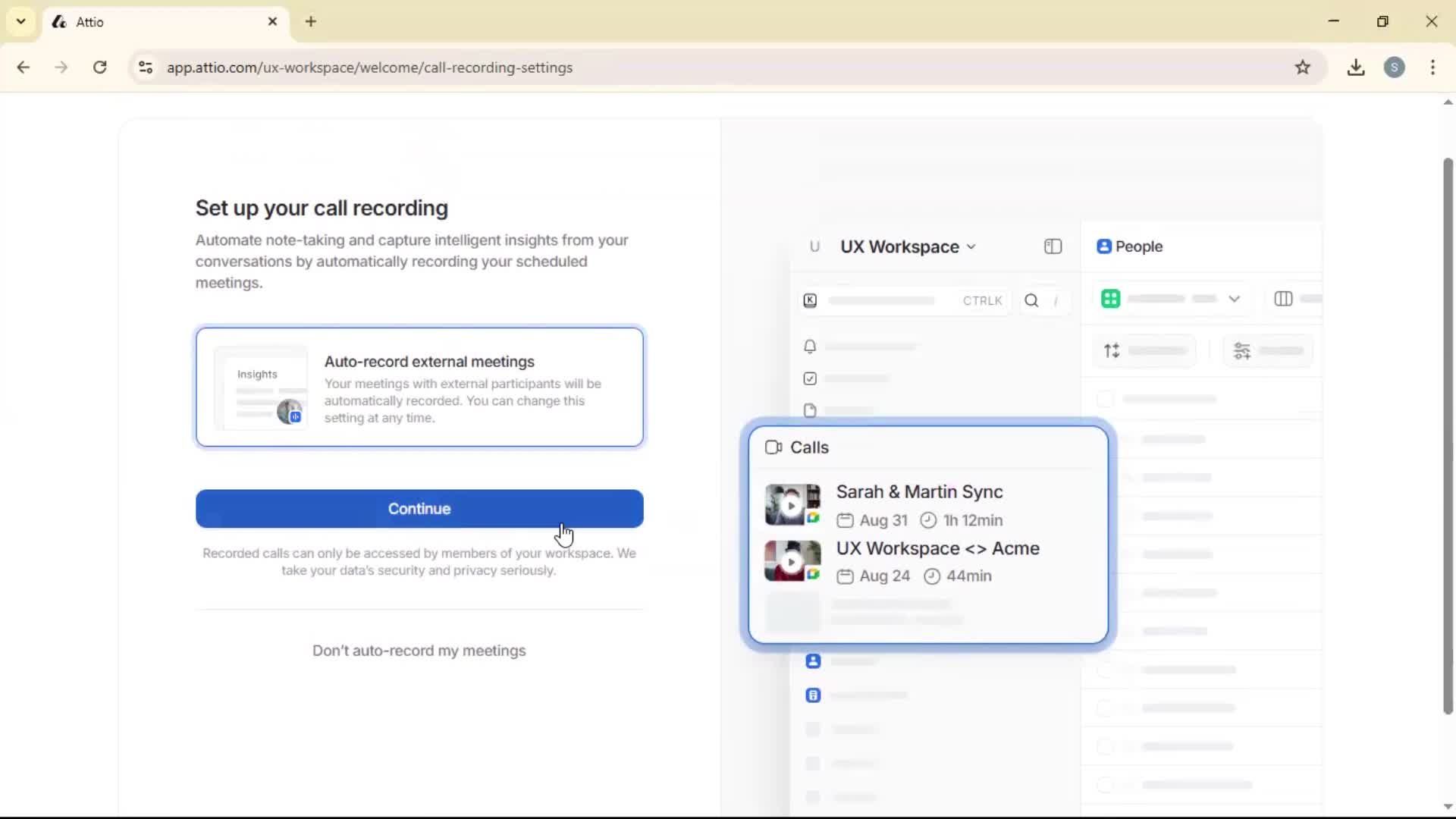
Task: Choose Don't auto-record my meetings
Action: [419, 651]
